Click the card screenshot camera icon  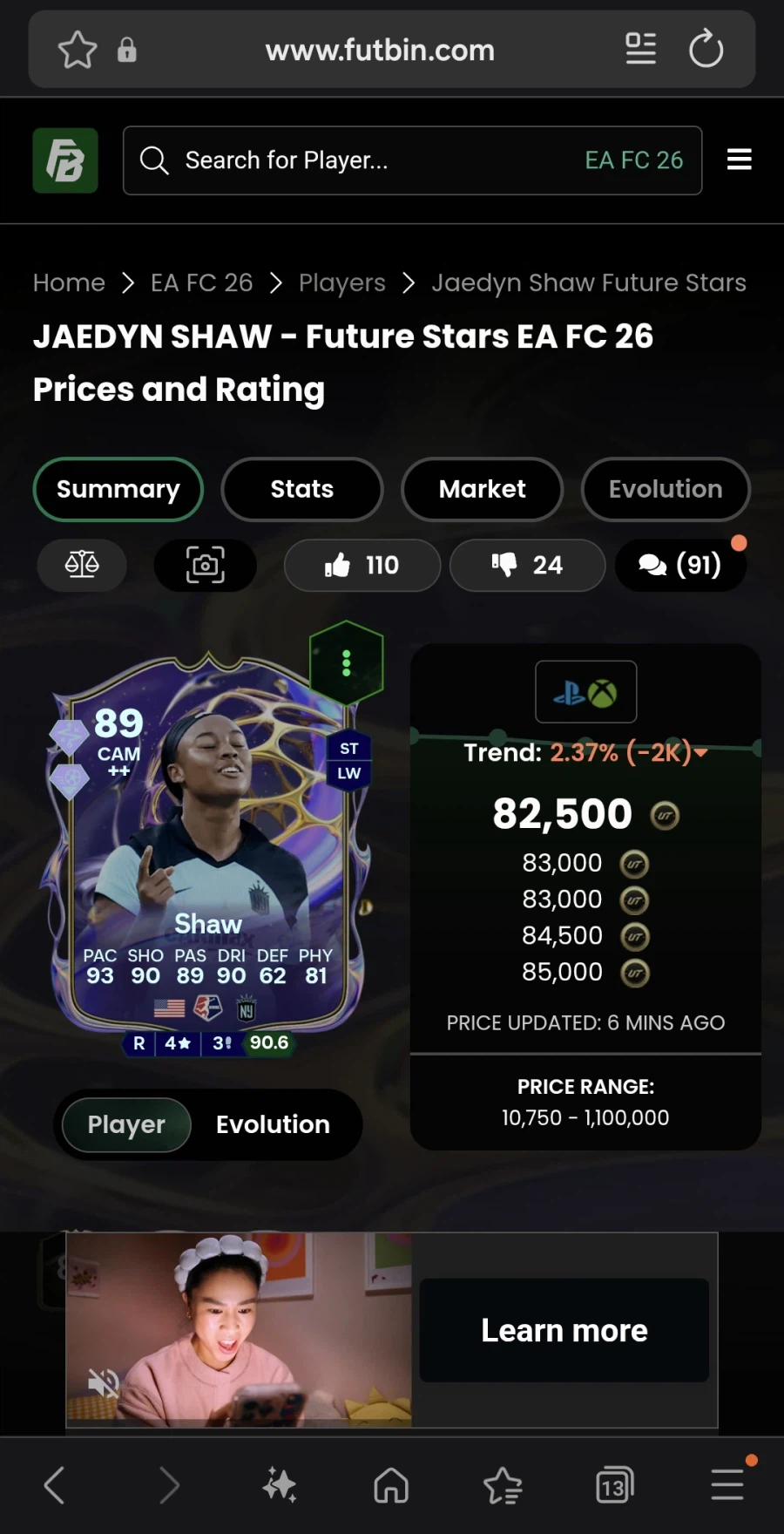pos(205,565)
